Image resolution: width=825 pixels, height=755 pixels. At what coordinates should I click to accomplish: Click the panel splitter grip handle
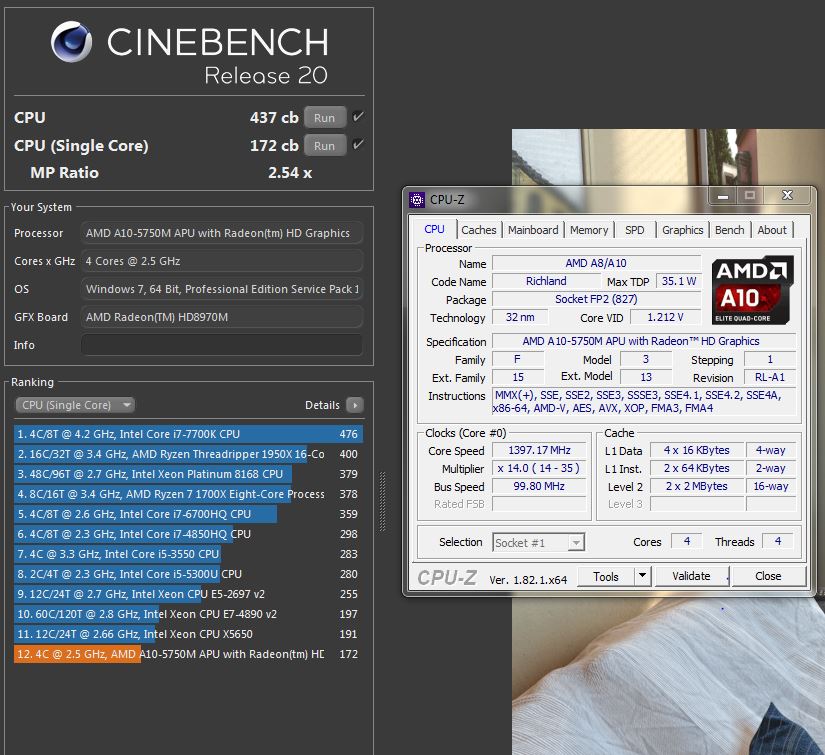[x=383, y=502]
